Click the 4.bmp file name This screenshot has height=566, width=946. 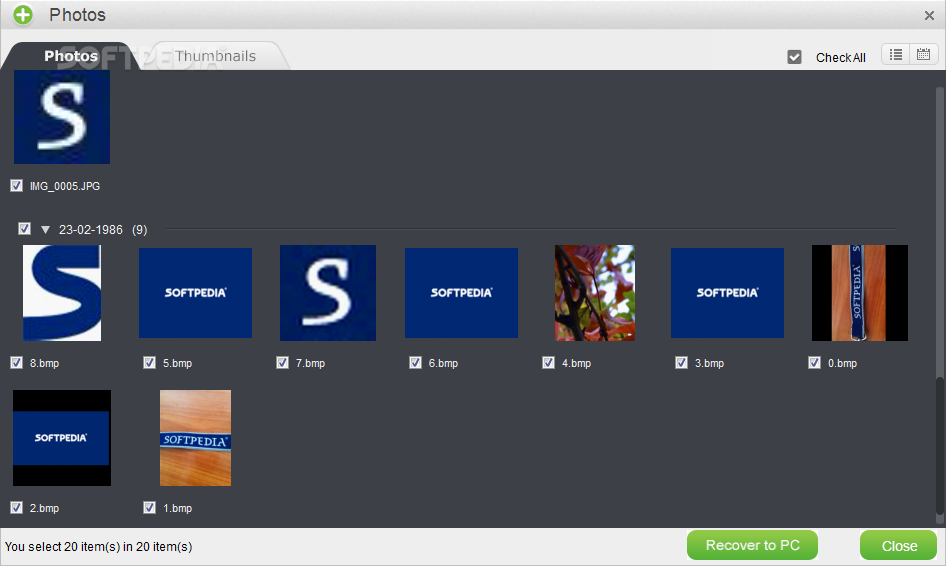coord(577,363)
